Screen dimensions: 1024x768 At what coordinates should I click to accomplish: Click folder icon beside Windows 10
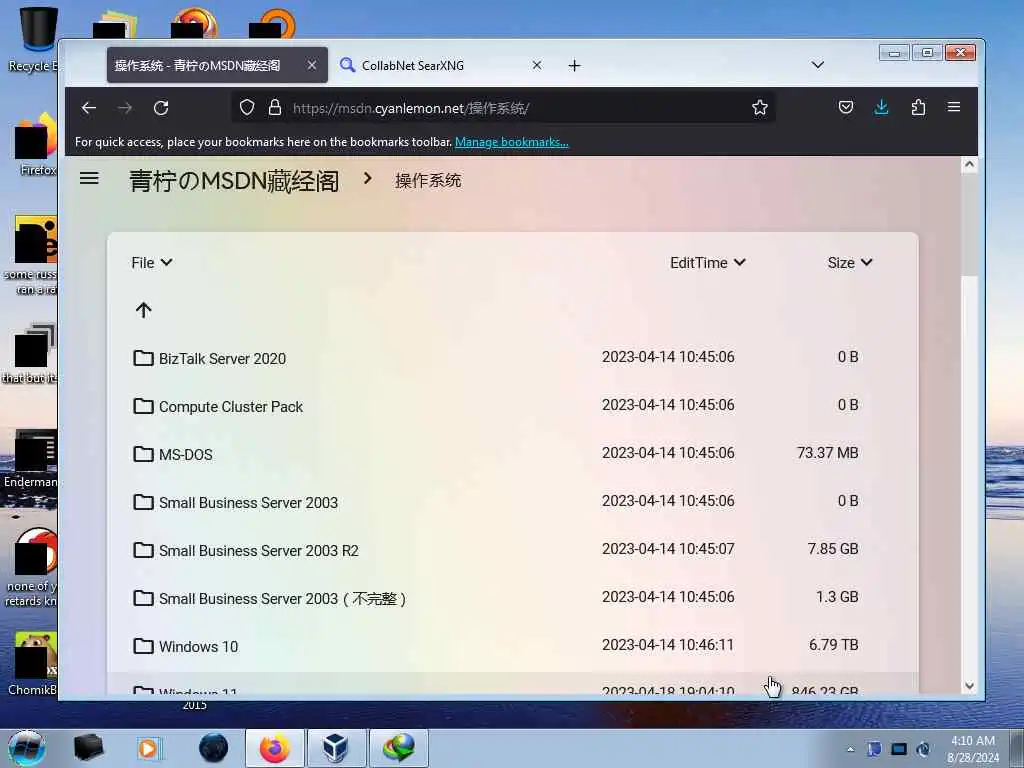pyautogui.click(x=143, y=646)
